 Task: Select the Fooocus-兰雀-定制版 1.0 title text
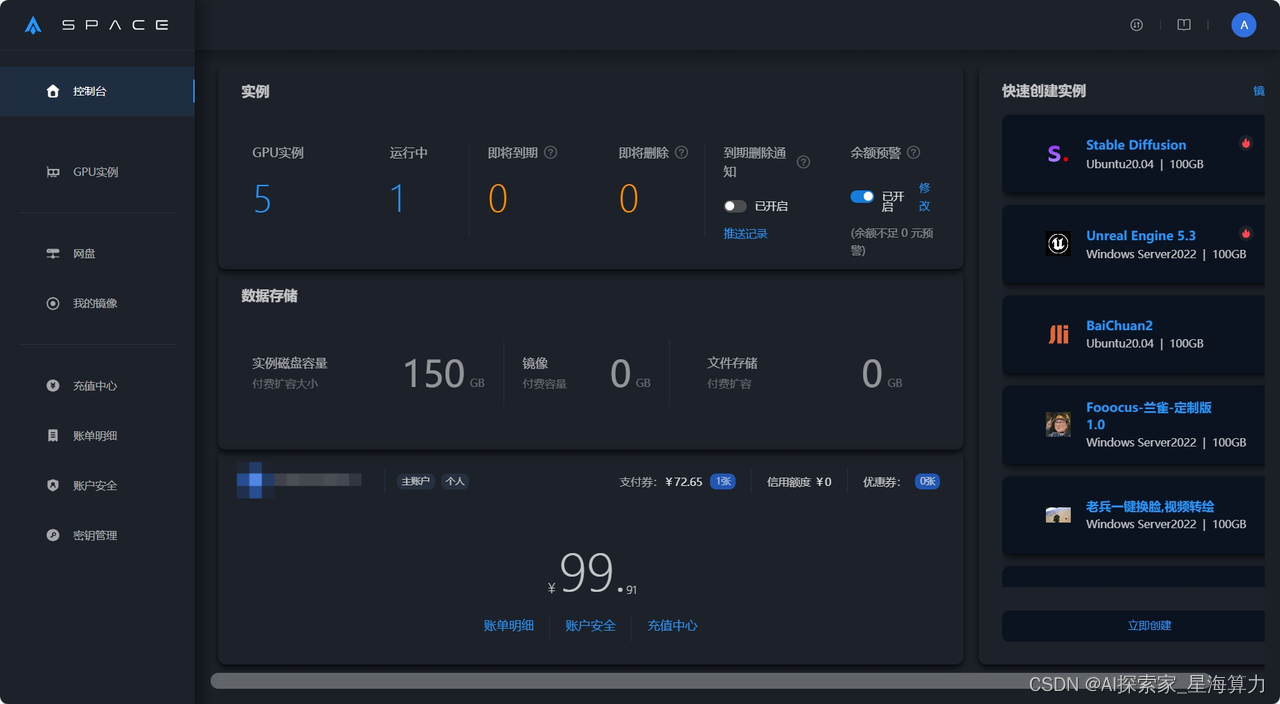pos(1149,416)
